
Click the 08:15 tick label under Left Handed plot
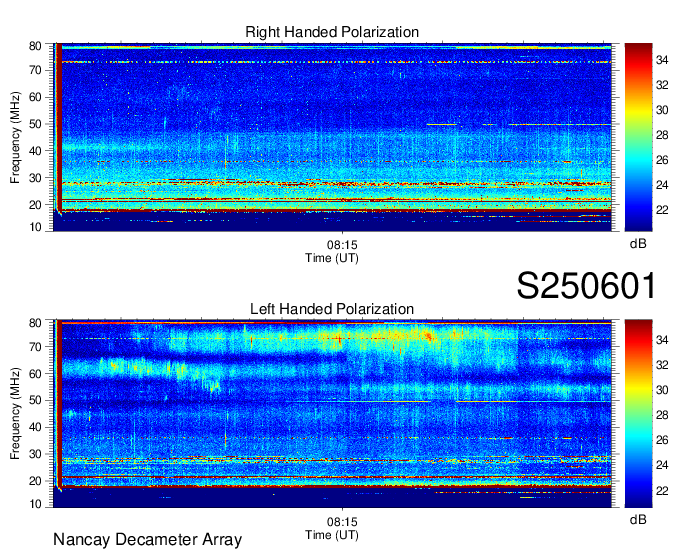tap(342, 522)
